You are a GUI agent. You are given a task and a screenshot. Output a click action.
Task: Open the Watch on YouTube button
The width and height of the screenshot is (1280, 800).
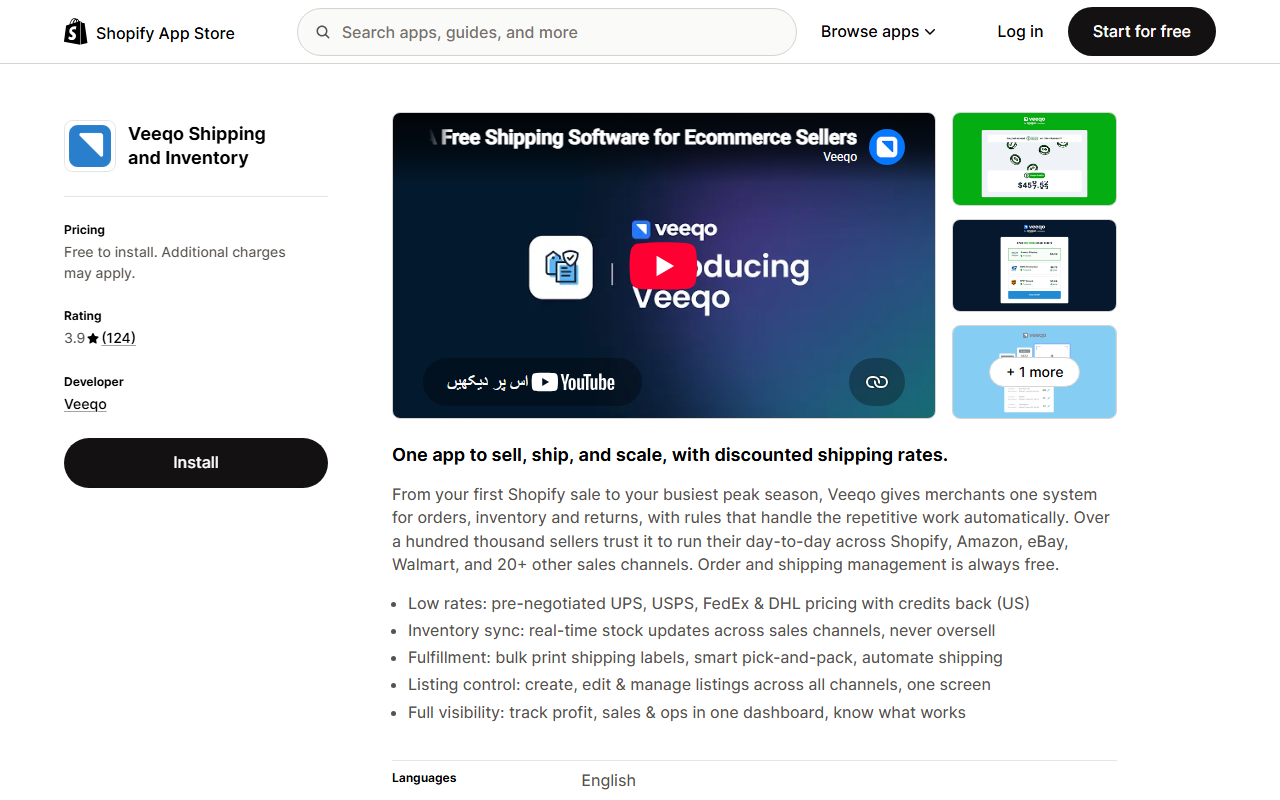click(532, 382)
